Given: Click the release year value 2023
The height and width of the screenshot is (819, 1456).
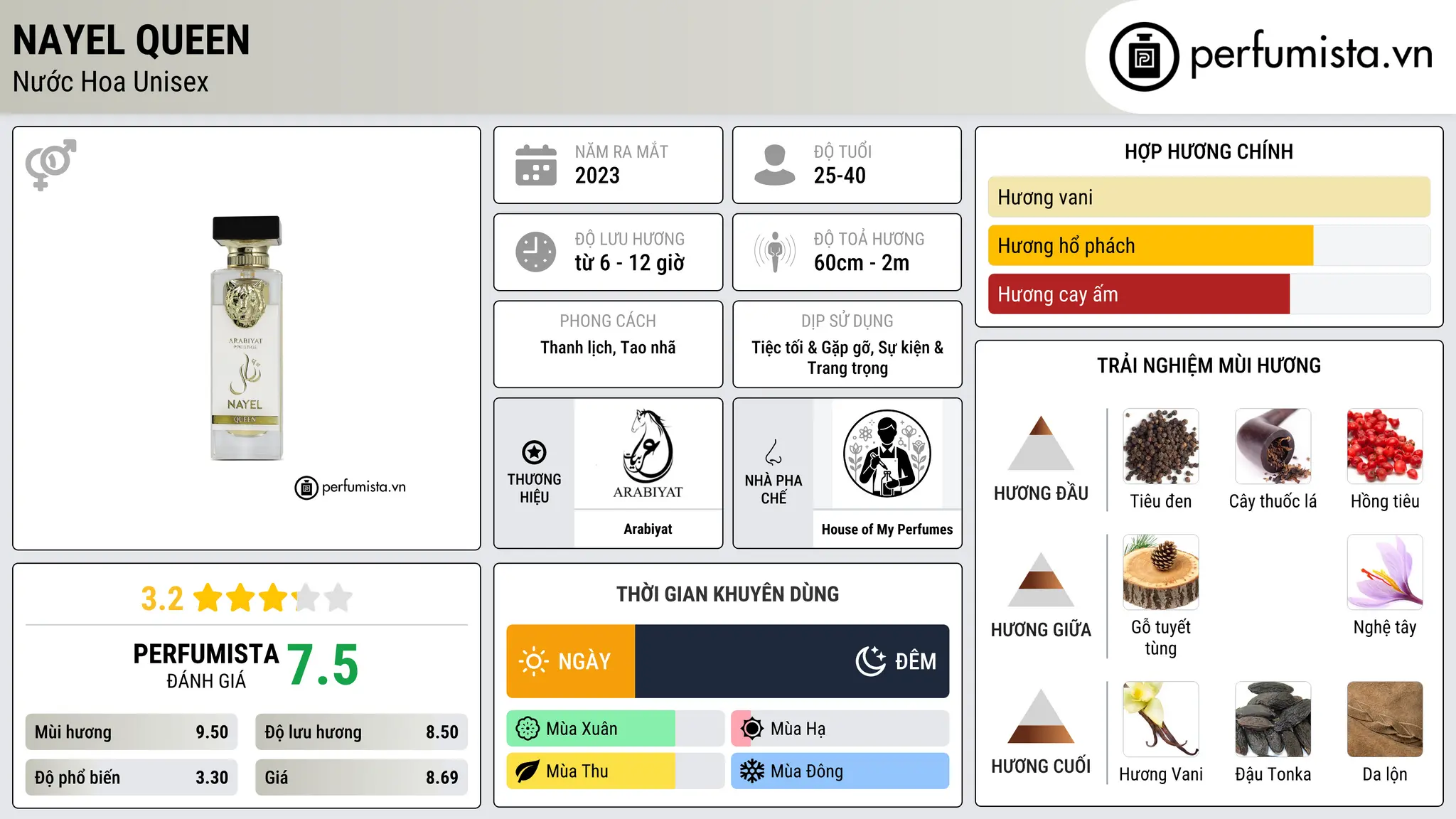Looking at the screenshot, I should (597, 176).
